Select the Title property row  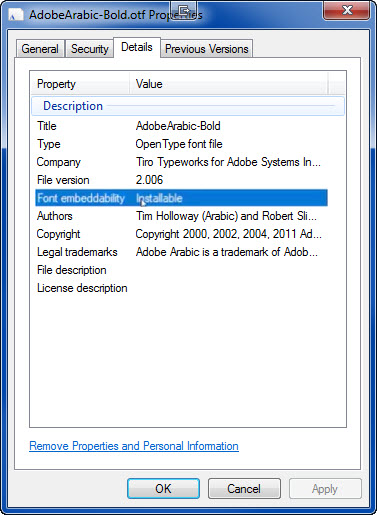click(181, 126)
